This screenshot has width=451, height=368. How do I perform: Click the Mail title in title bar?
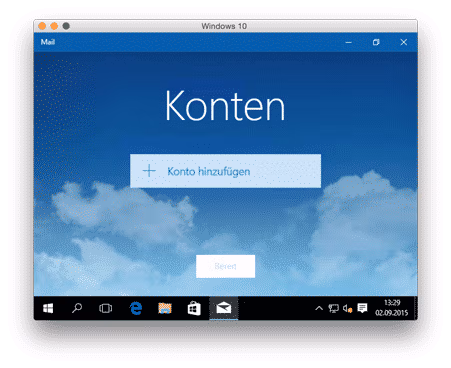48,42
